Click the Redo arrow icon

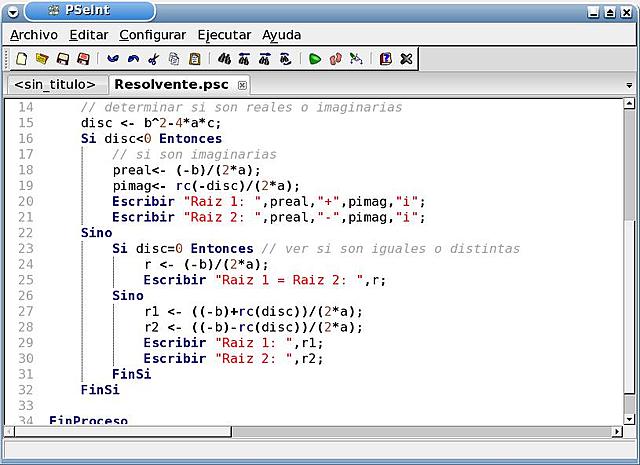[133, 59]
